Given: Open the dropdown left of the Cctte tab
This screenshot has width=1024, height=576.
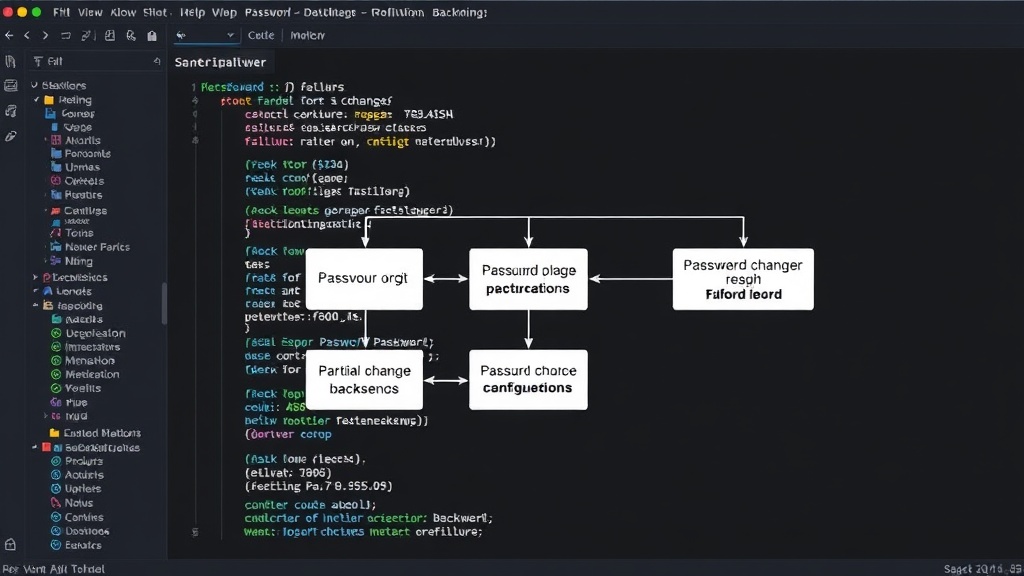Looking at the screenshot, I should click(205, 35).
